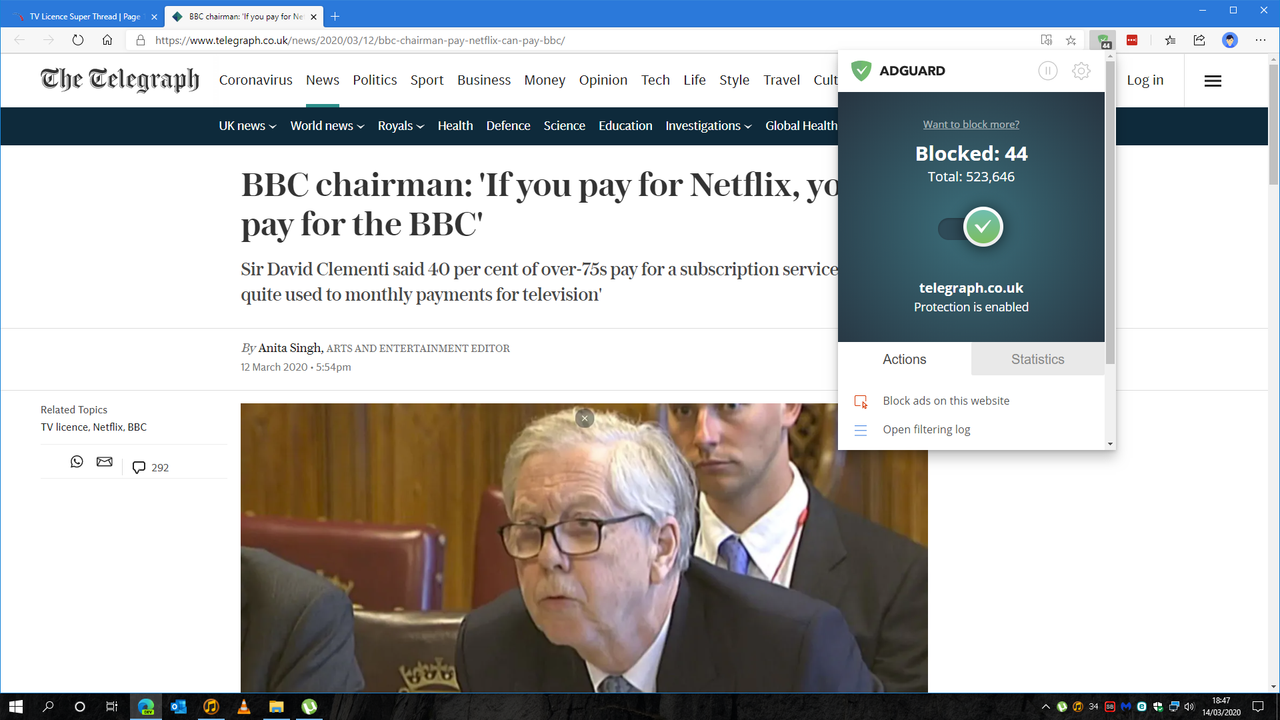Screen dimensions: 1280x720
Task: Open the Opinion section
Action: [603, 80]
